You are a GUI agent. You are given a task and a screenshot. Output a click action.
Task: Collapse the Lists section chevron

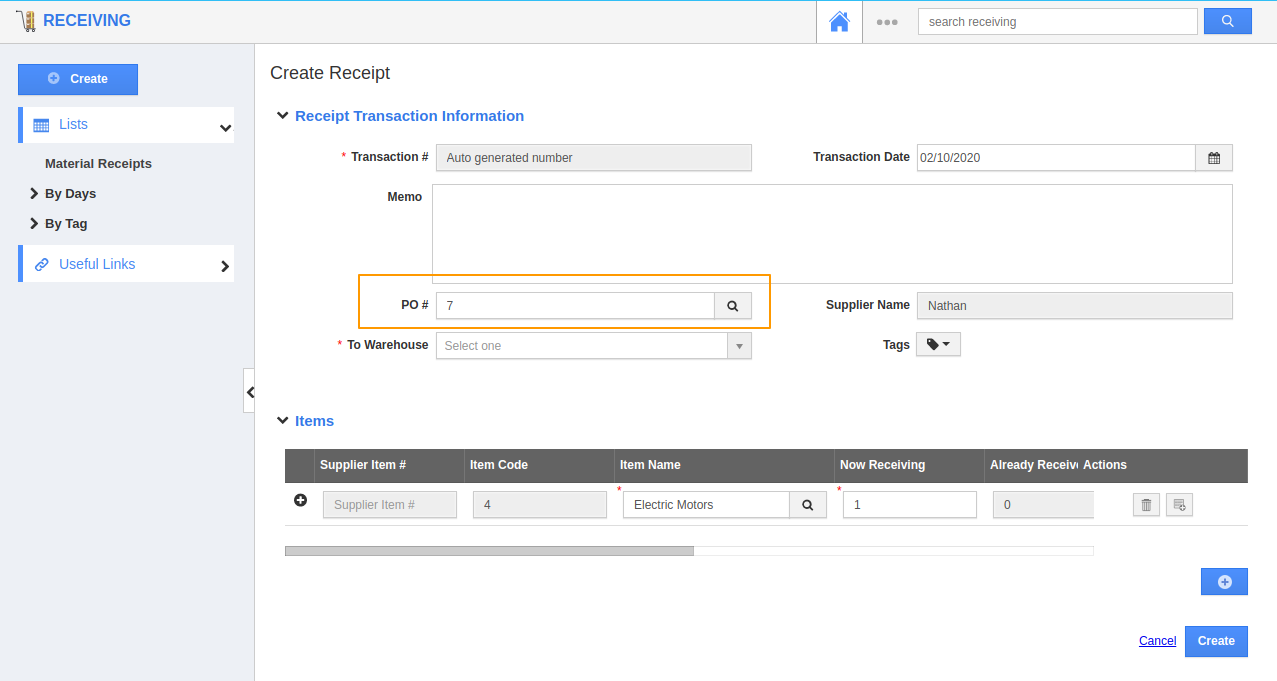pos(226,125)
